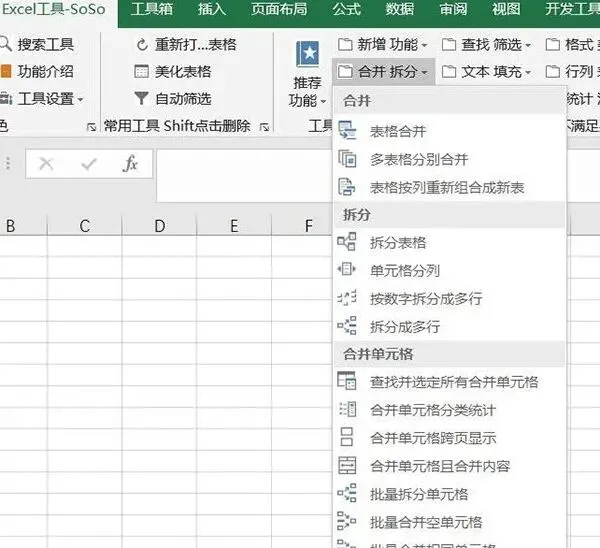Select column C header

[x=85, y=226]
